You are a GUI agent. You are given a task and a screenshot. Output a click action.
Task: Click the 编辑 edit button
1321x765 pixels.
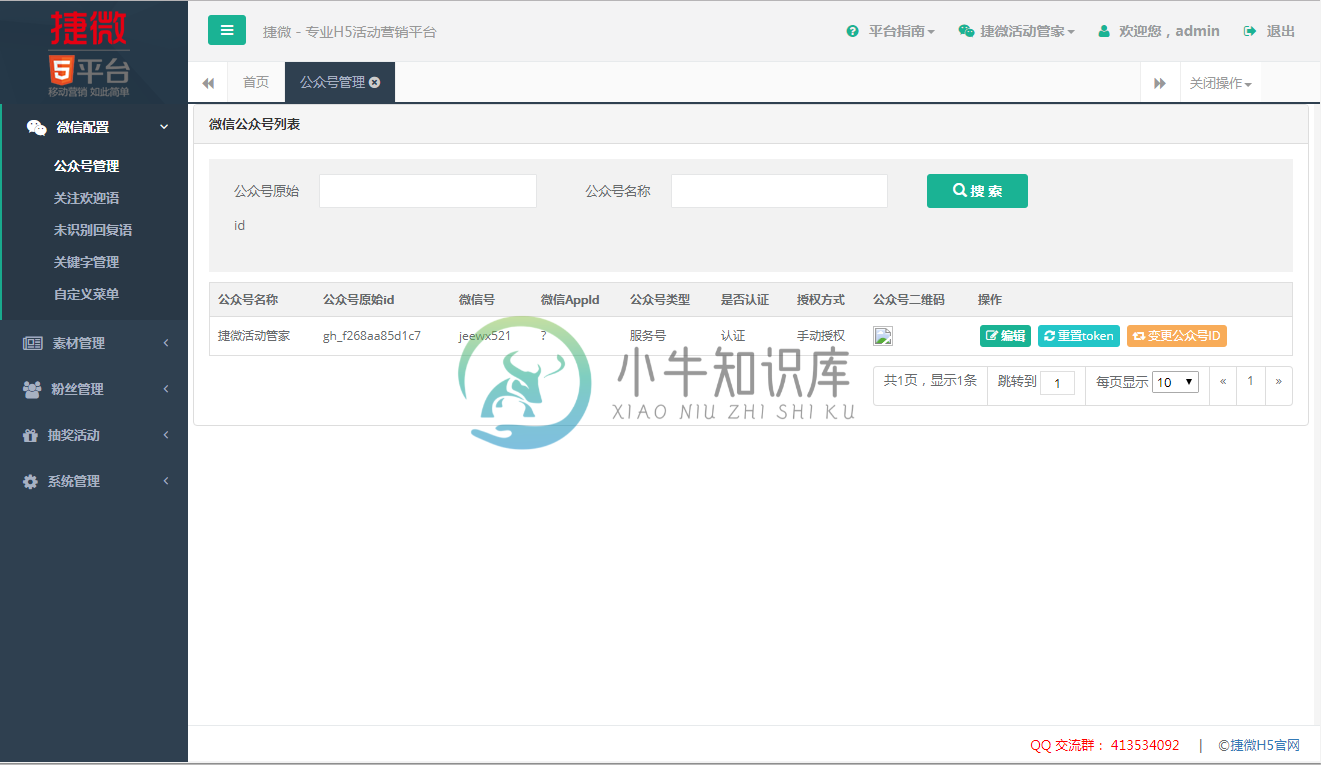[1005, 336]
